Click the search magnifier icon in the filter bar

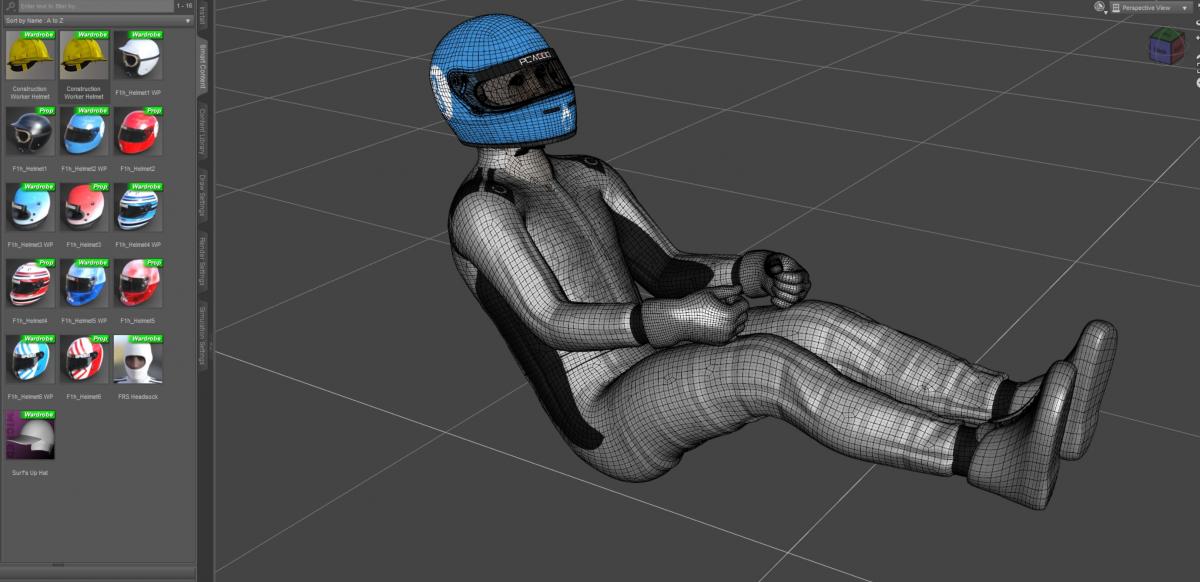pyautogui.click(x=12, y=6)
